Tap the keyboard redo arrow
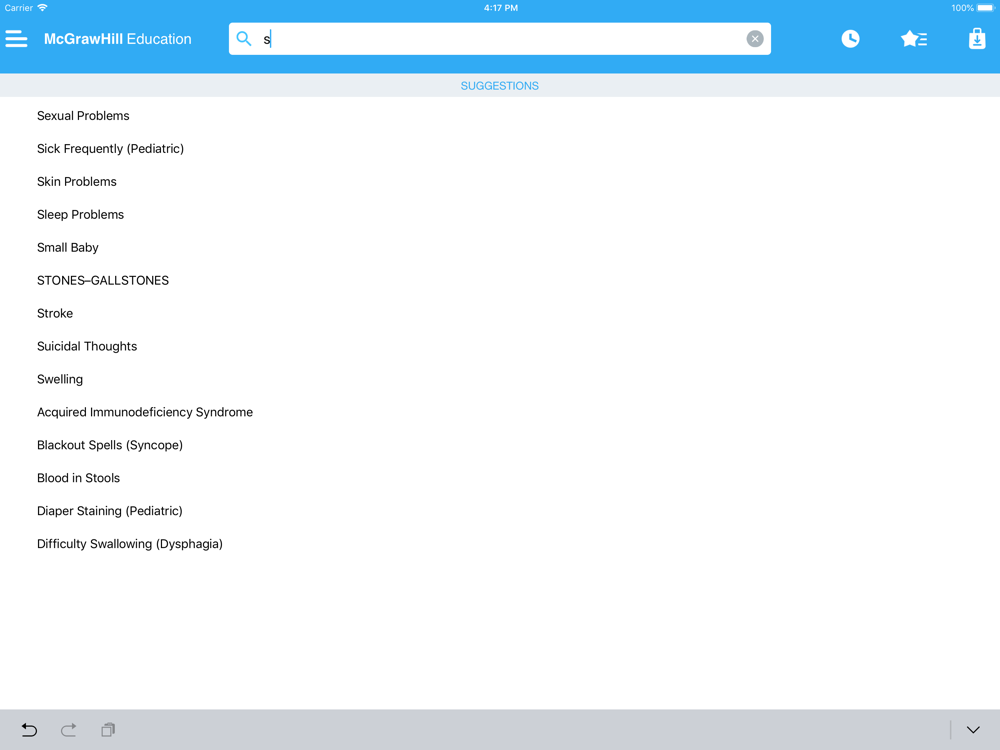The width and height of the screenshot is (1000, 750). click(69, 730)
